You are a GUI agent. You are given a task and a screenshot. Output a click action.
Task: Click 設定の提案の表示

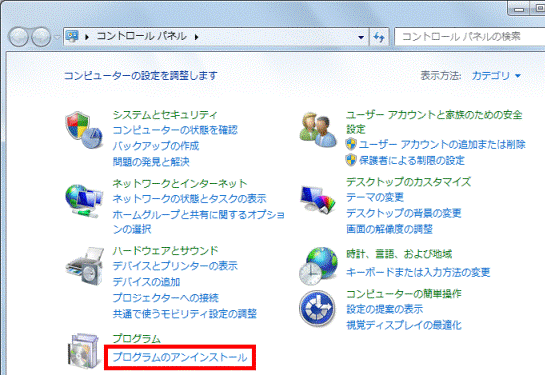(384, 309)
